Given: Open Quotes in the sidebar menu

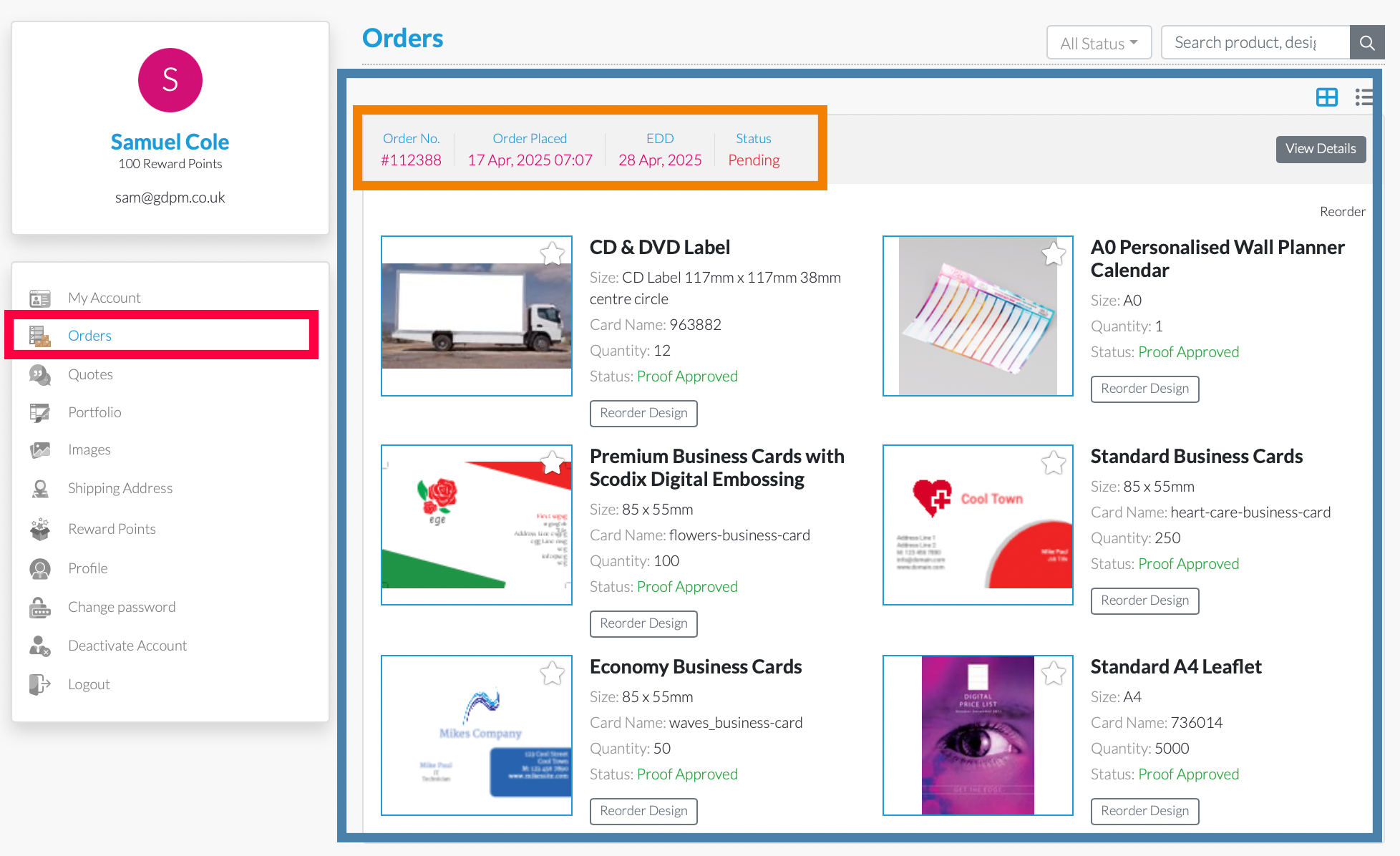Looking at the screenshot, I should pyautogui.click(x=90, y=374).
